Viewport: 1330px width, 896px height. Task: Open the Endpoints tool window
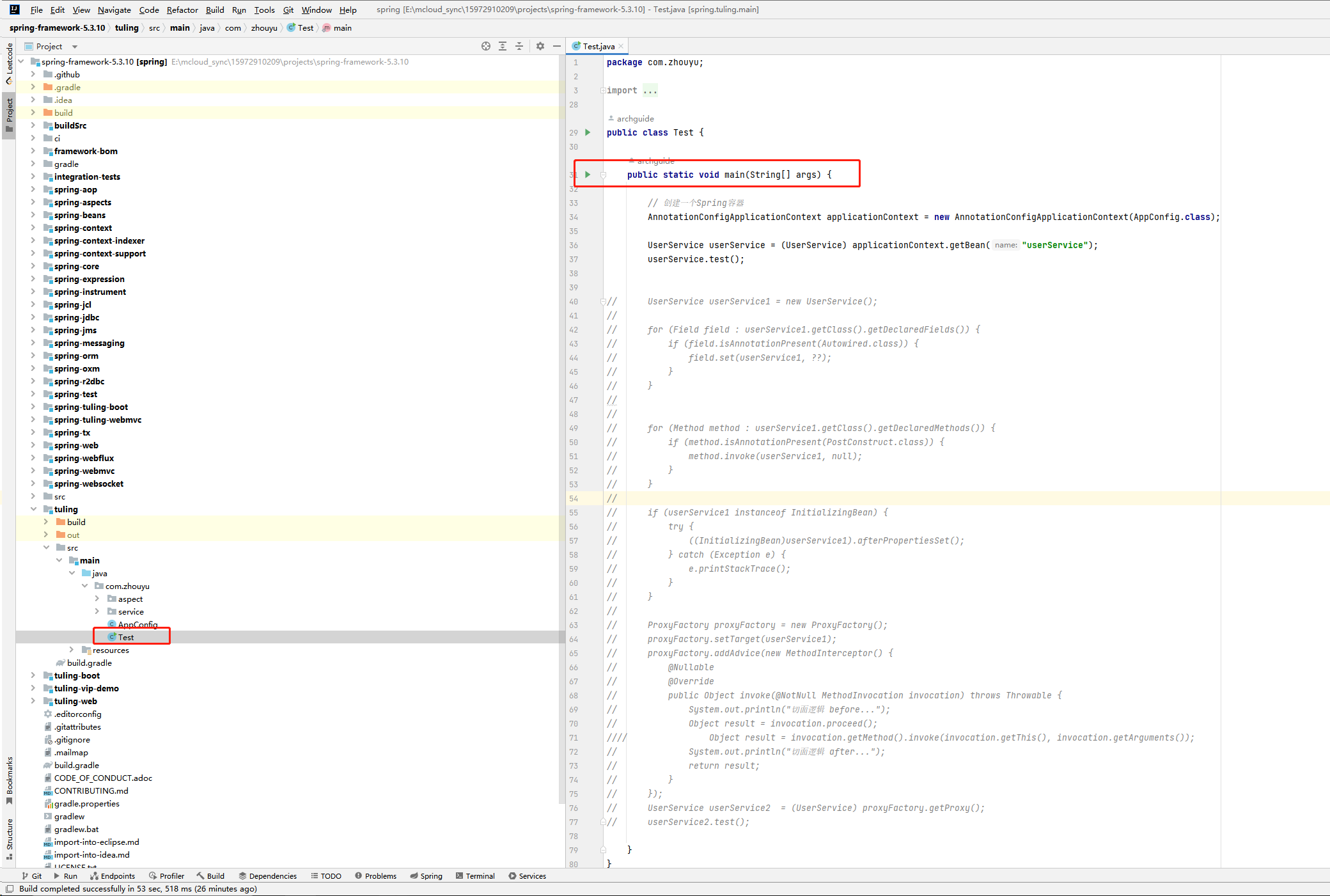pyautogui.click(x=113, y=876)
